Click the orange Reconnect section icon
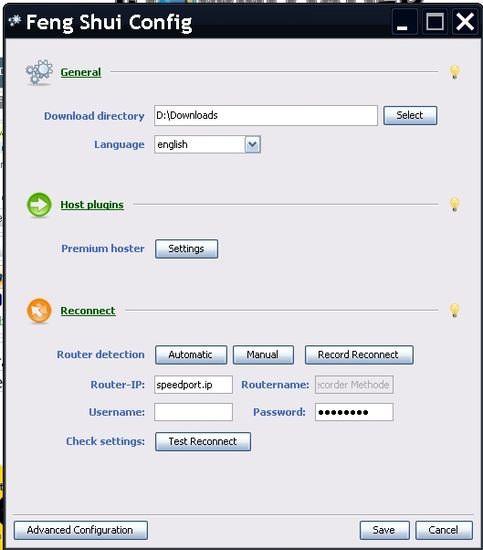483x550 pixels. coord(39,311)
